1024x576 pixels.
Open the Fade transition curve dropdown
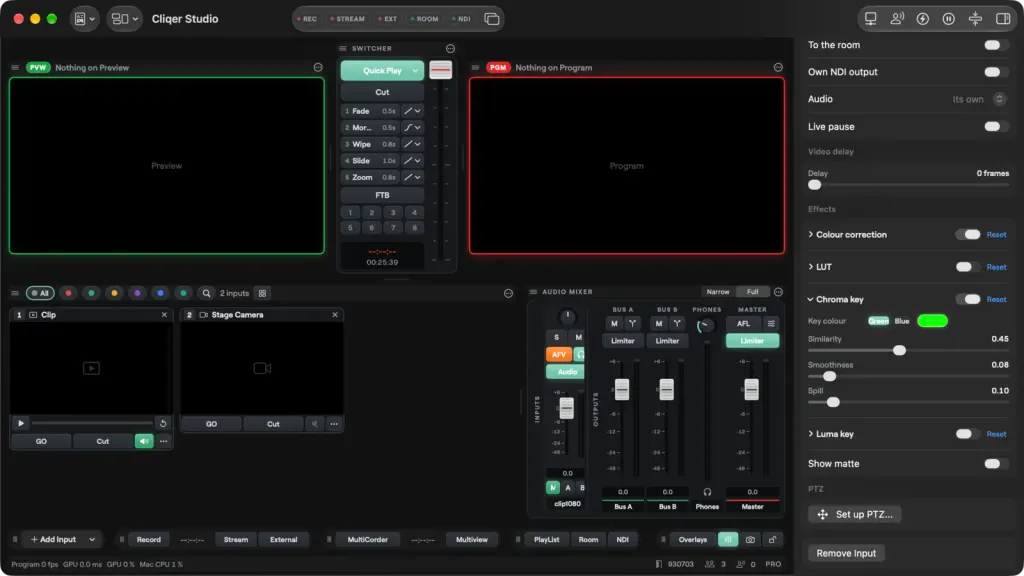tap(412, 111)
